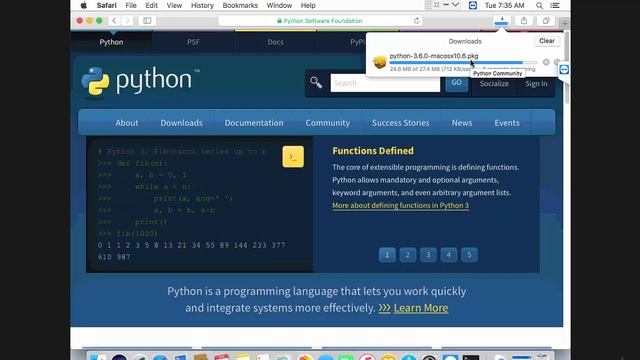Open the Success Stories navigation menu
Viewport: 640px width, 360px height.
click(x=400, y=123)
